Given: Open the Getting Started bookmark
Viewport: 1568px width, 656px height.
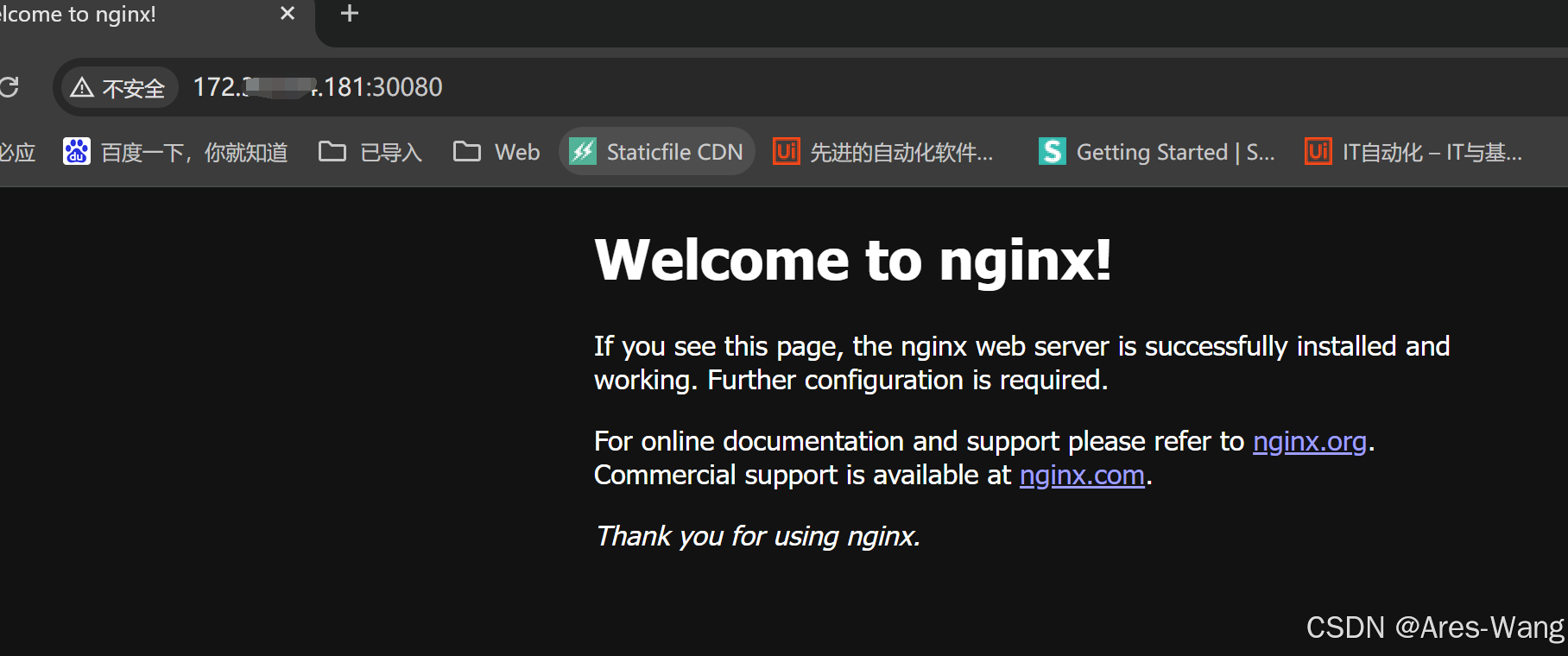Looking at the screenshot, I should coord(1157,152).
